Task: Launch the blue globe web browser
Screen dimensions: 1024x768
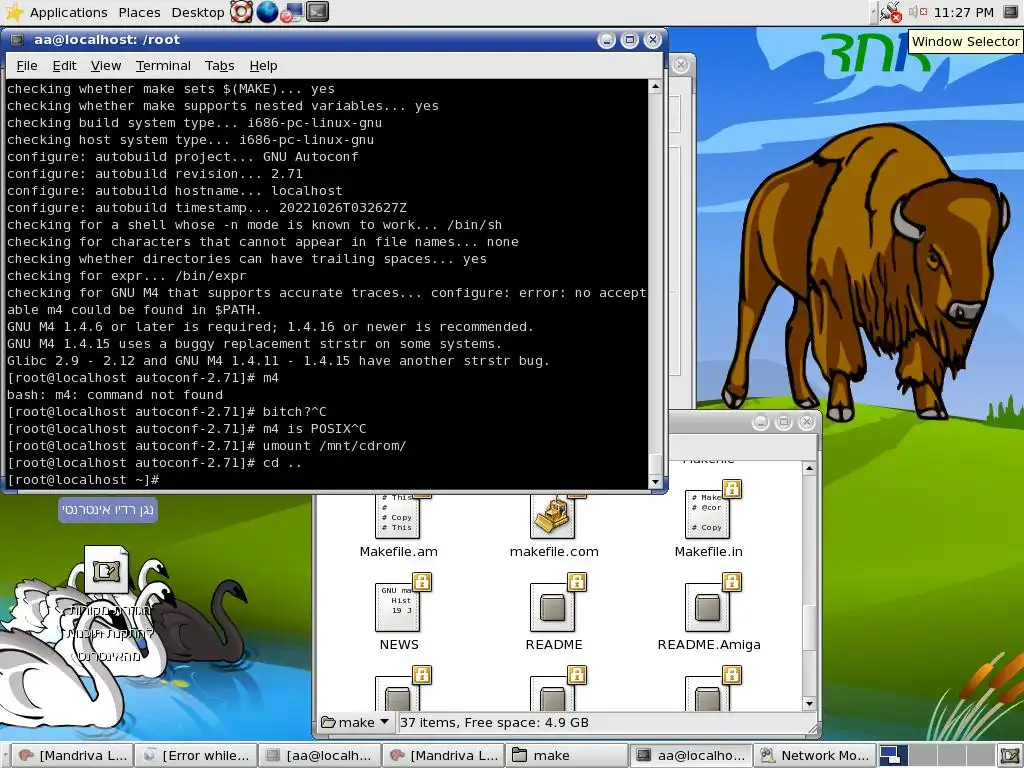Action: [x=266, y=12]
